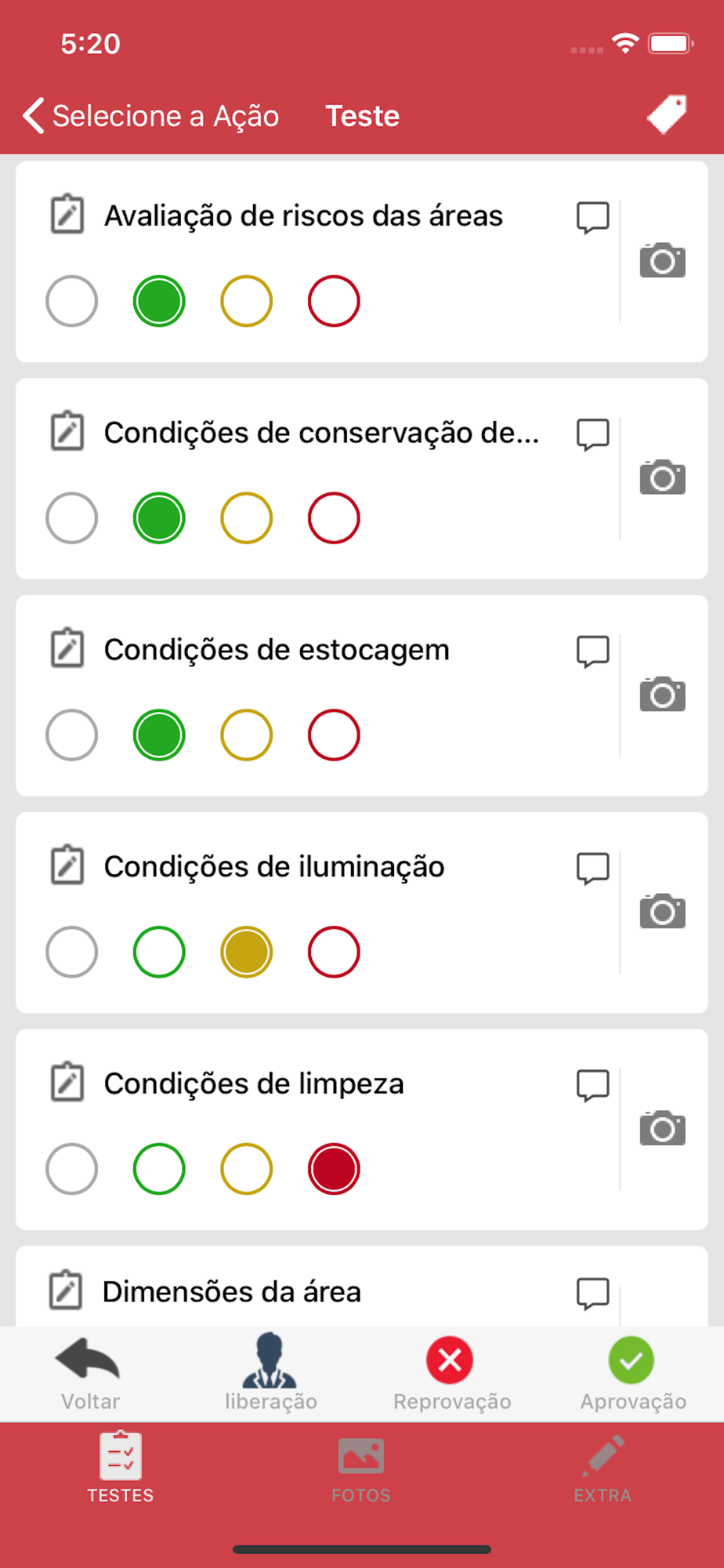Select red option for Avaliação de riscos
The image size is (724, 1568).
[334, 301]
